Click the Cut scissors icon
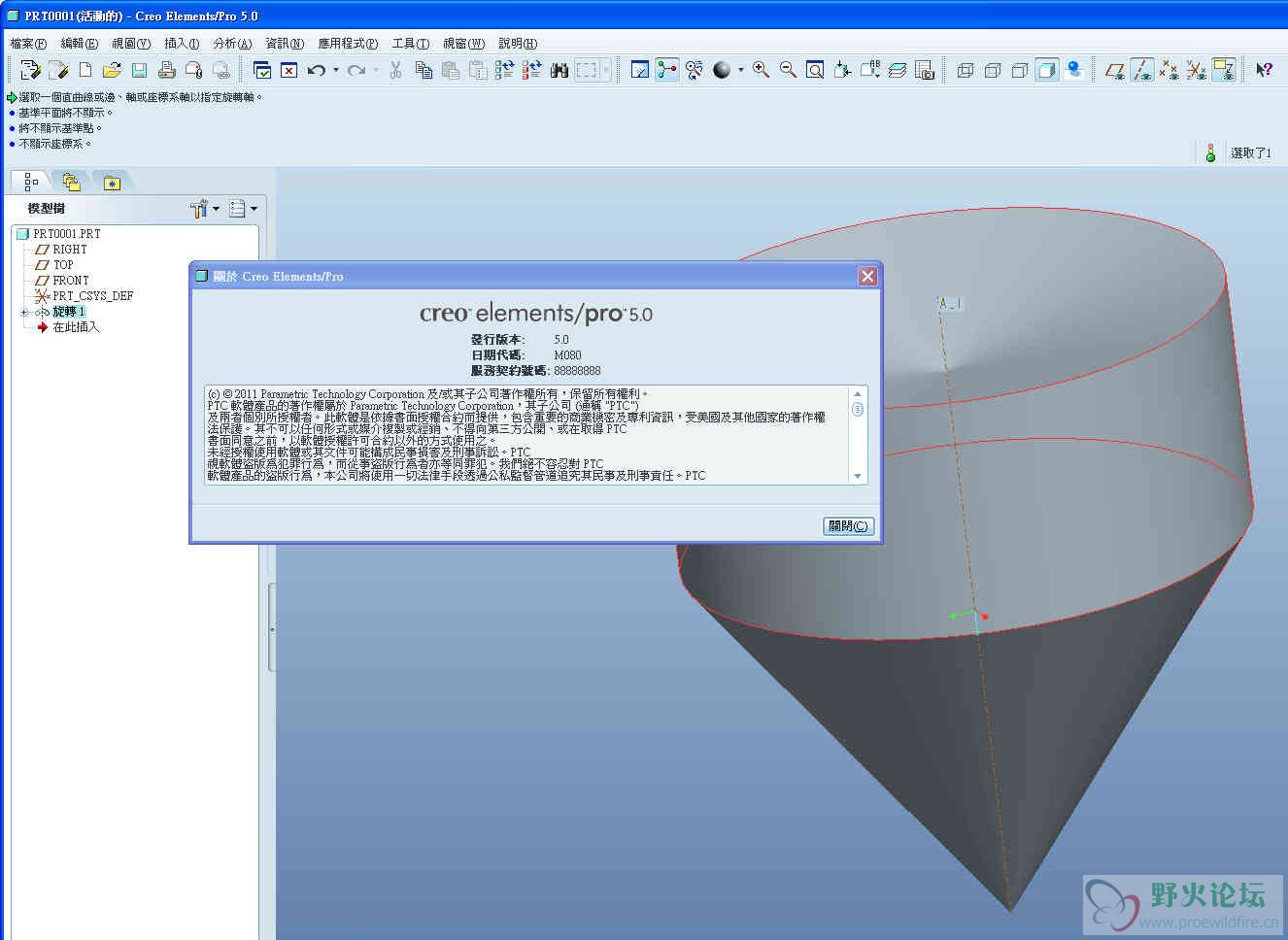The height and width of the screenshot is (940, 1288). [x=395, y=70]
